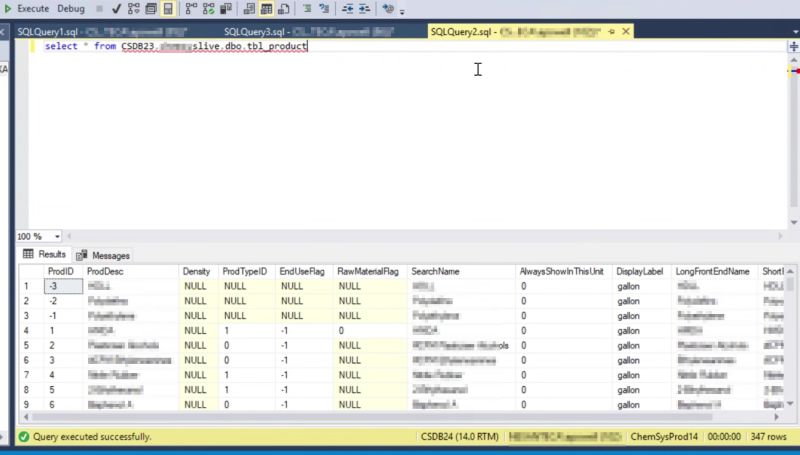Toggle Include Live Query Statistics

tap(209, 9)
